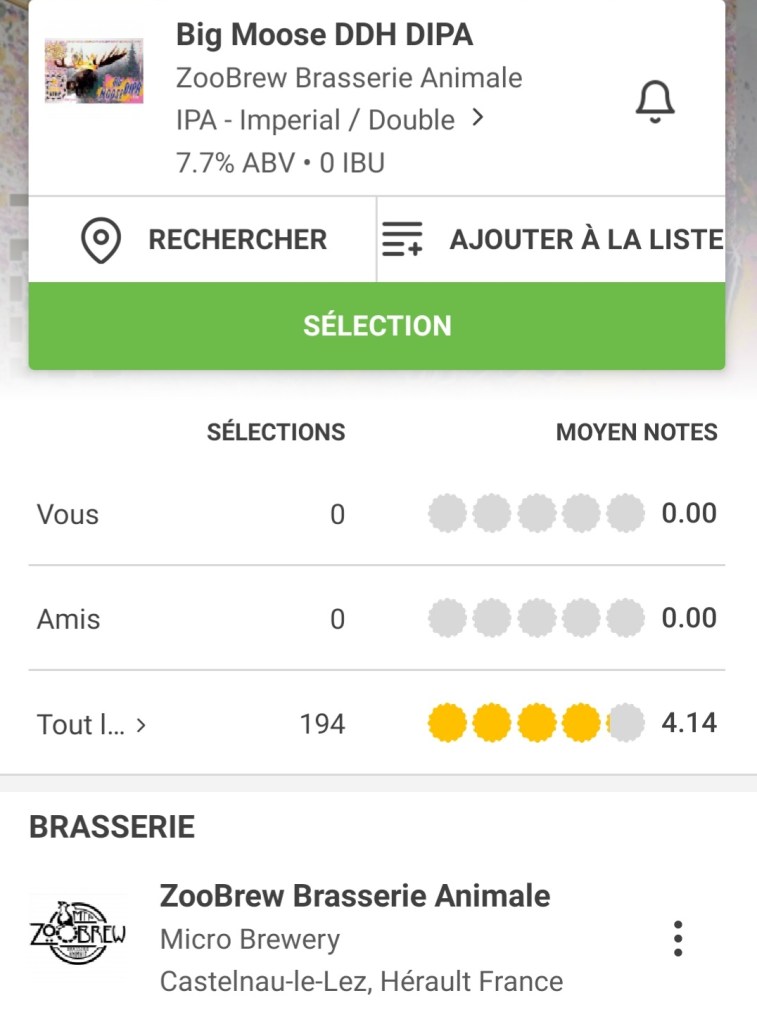Open ZooBrew Brasserie Animale in Brasserie section
757x1024 pixels.
355,896
